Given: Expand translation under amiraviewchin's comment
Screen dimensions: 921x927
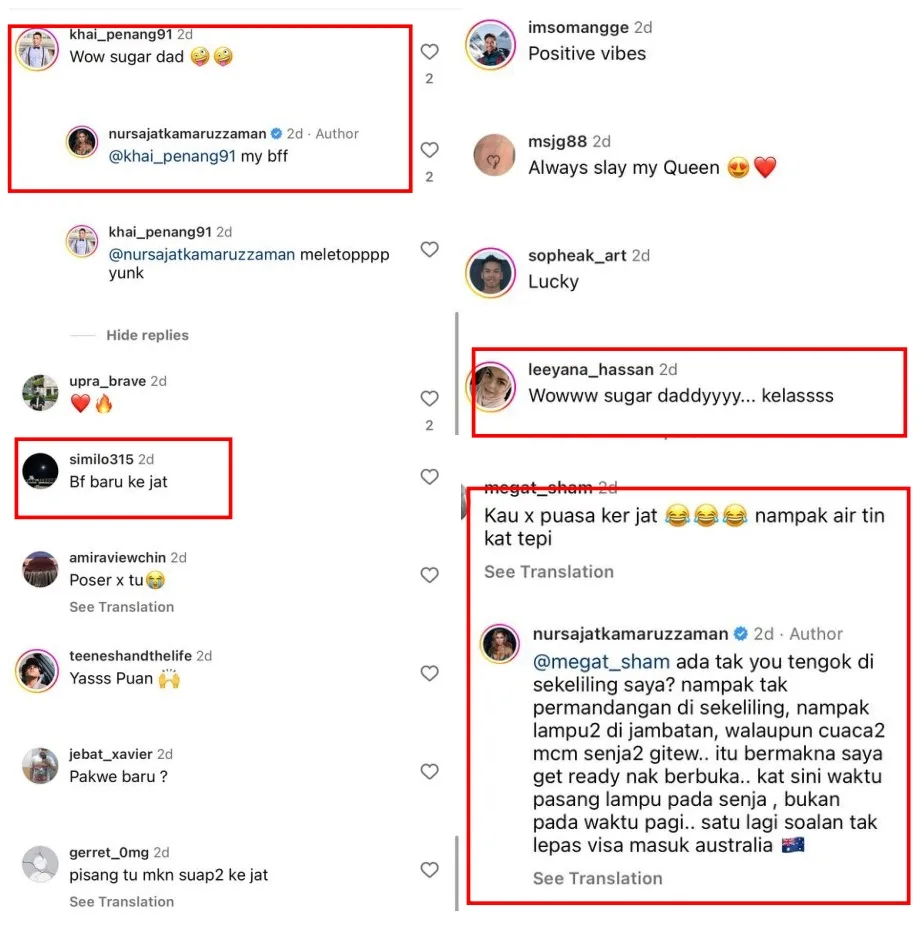Looking at the screenshot, I should [x=121, y=607].
